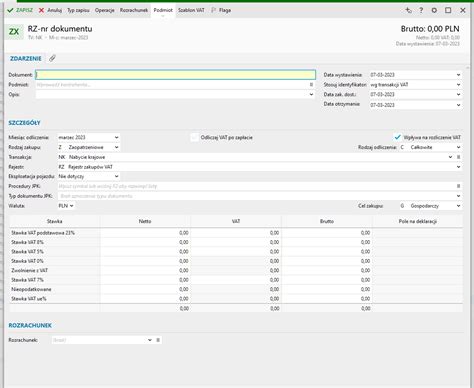
Task: Click the Netto column header
Action: pyautogui.click(x=145, y=221)
